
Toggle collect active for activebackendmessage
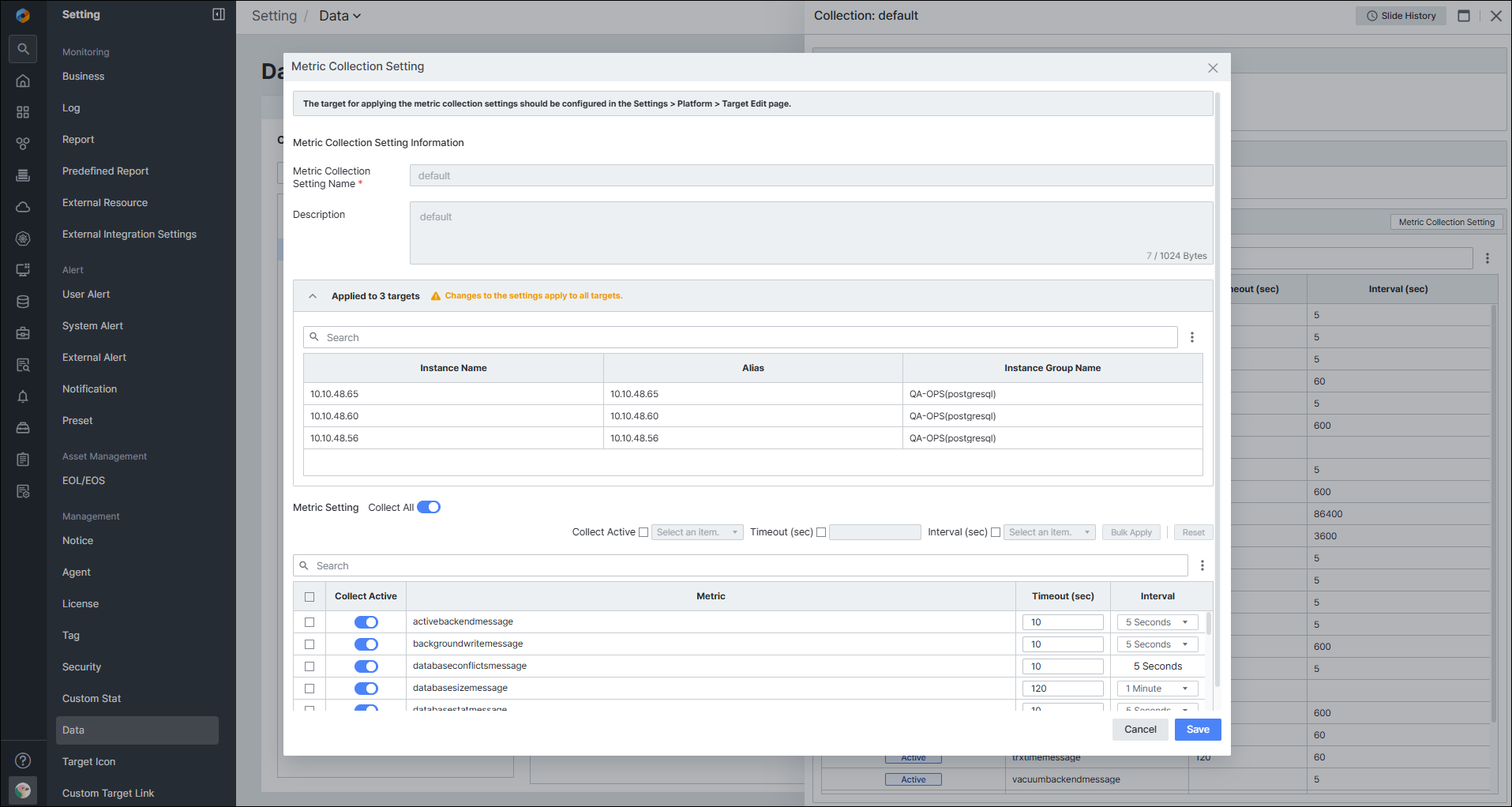366,622
